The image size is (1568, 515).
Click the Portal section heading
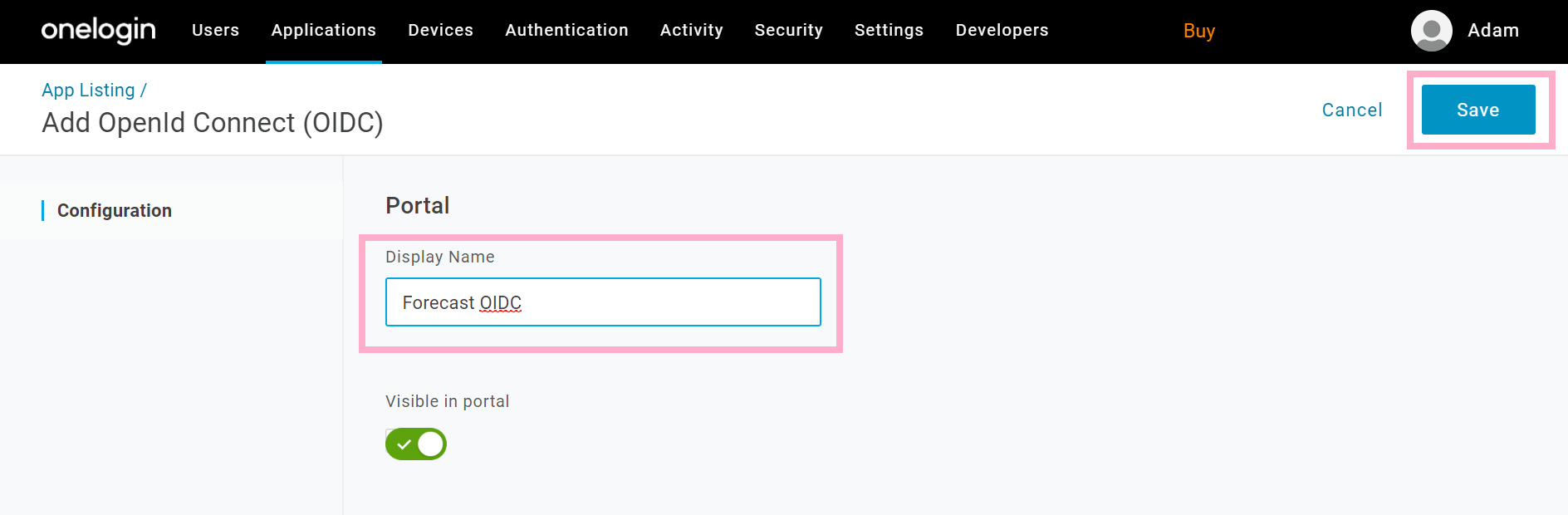(418, 205)
